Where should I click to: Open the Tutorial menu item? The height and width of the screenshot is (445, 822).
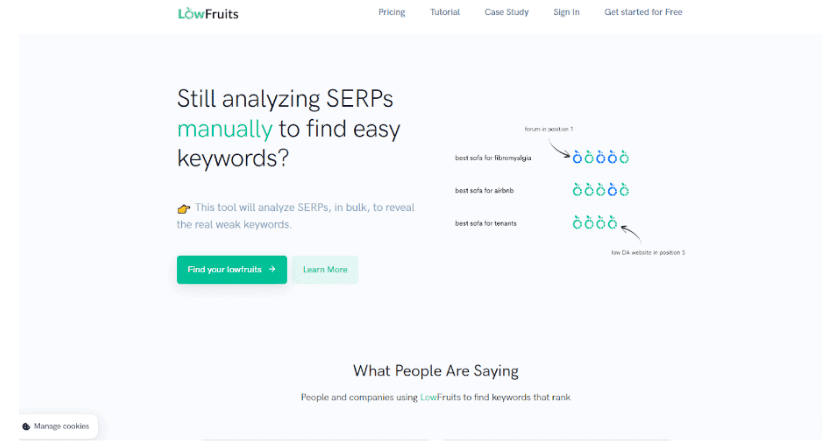445,12
